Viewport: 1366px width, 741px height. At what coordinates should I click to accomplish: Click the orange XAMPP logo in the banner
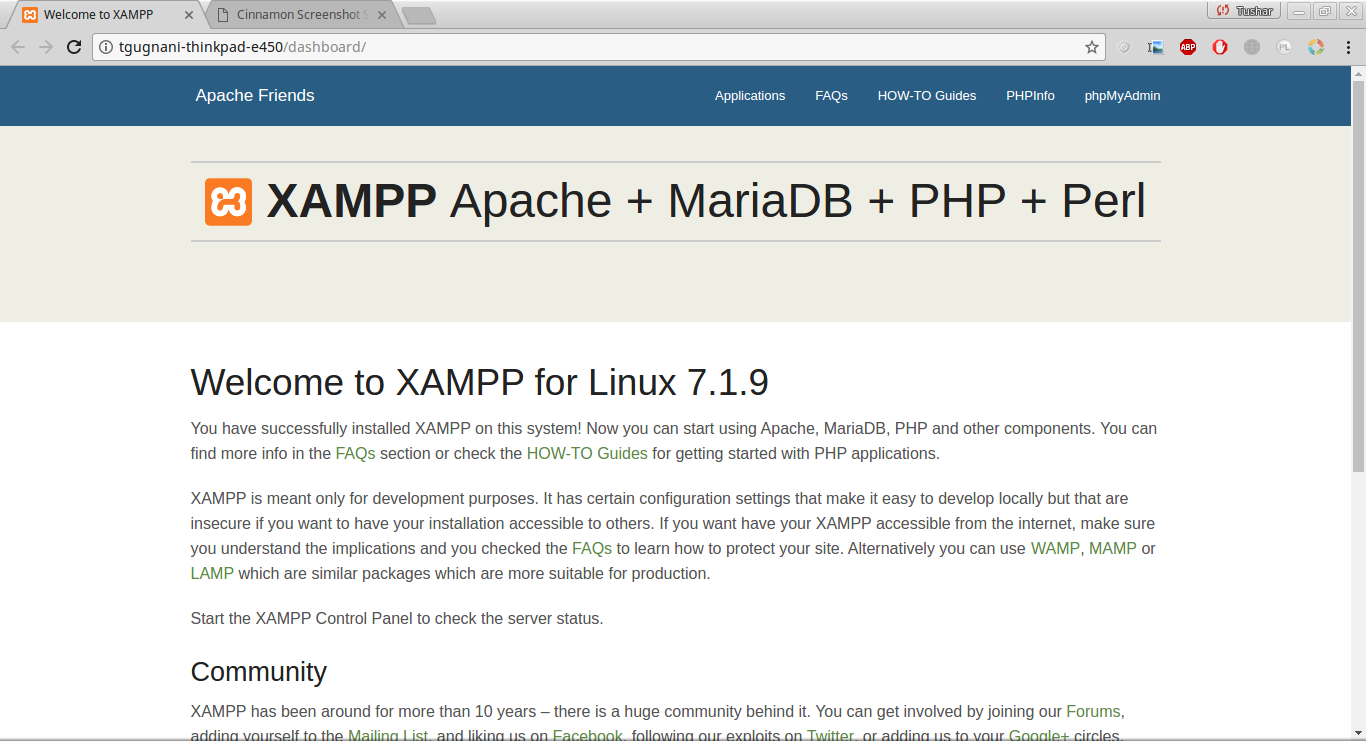[x=228, y=202]
